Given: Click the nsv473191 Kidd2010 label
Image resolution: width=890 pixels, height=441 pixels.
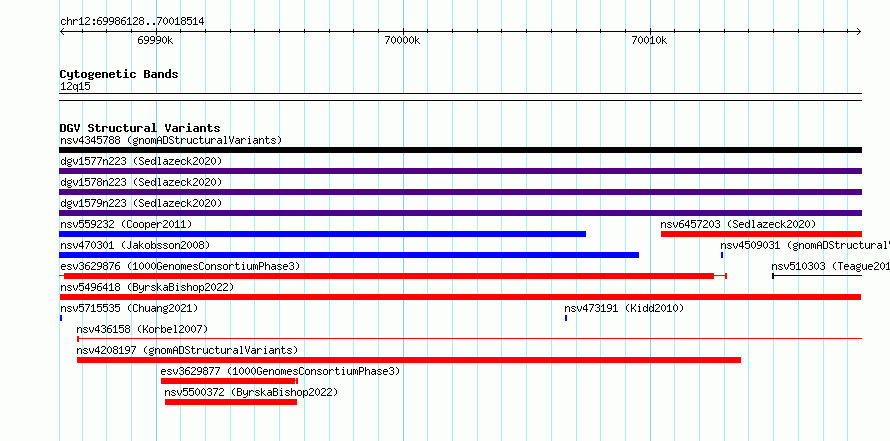Looking at the screenshot, I should [x=624, y=308].
